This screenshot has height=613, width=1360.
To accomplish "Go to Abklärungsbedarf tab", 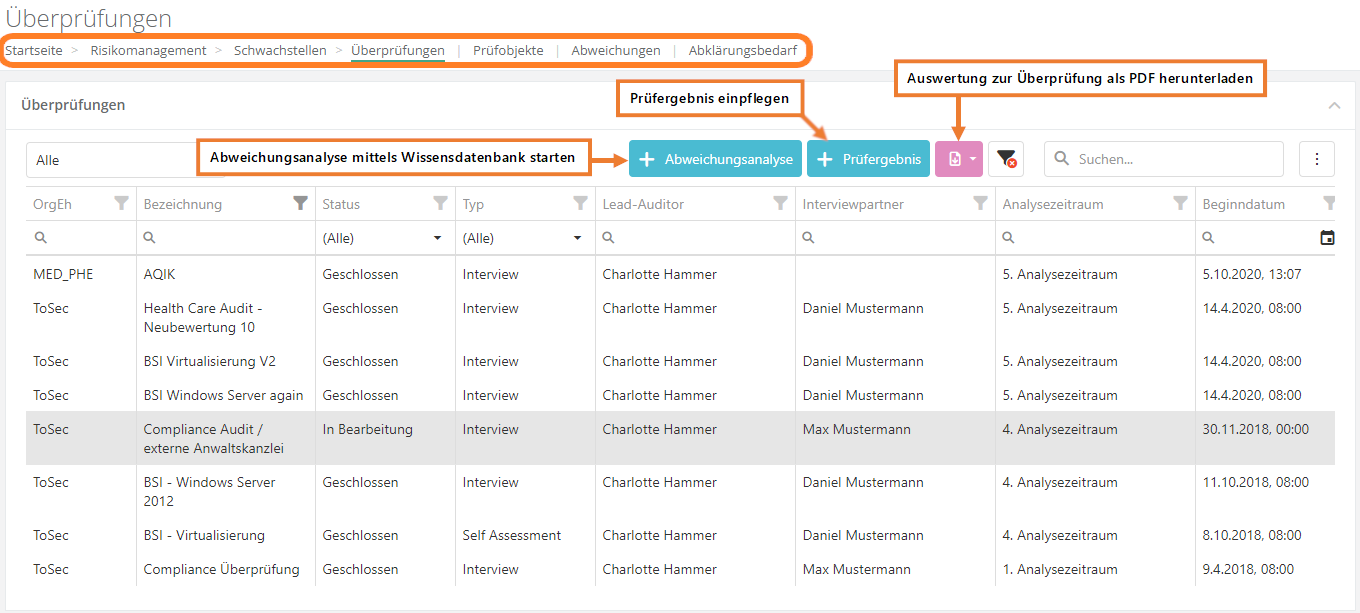I will (x=743, y=50).
